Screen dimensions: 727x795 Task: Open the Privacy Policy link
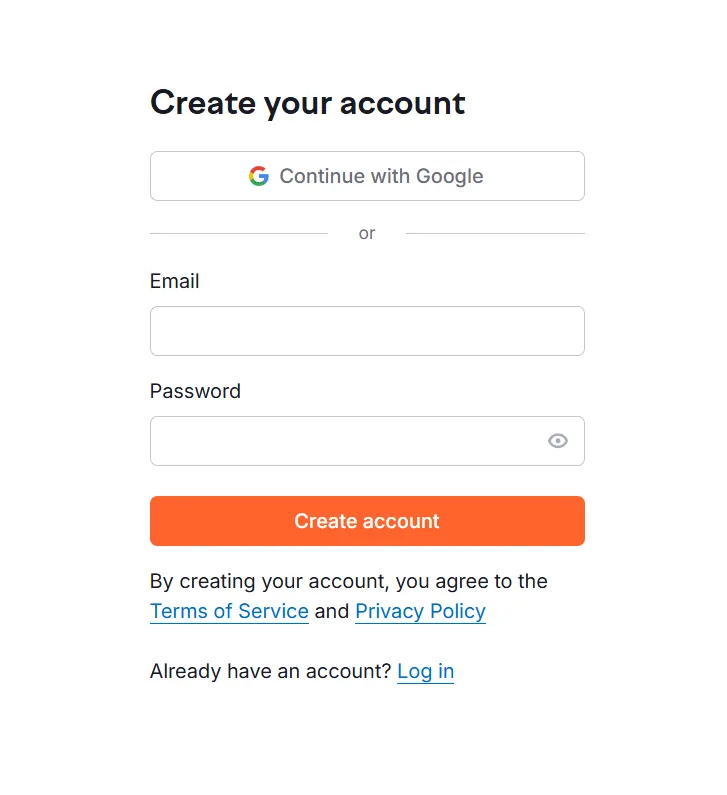[x=420, y=611]
